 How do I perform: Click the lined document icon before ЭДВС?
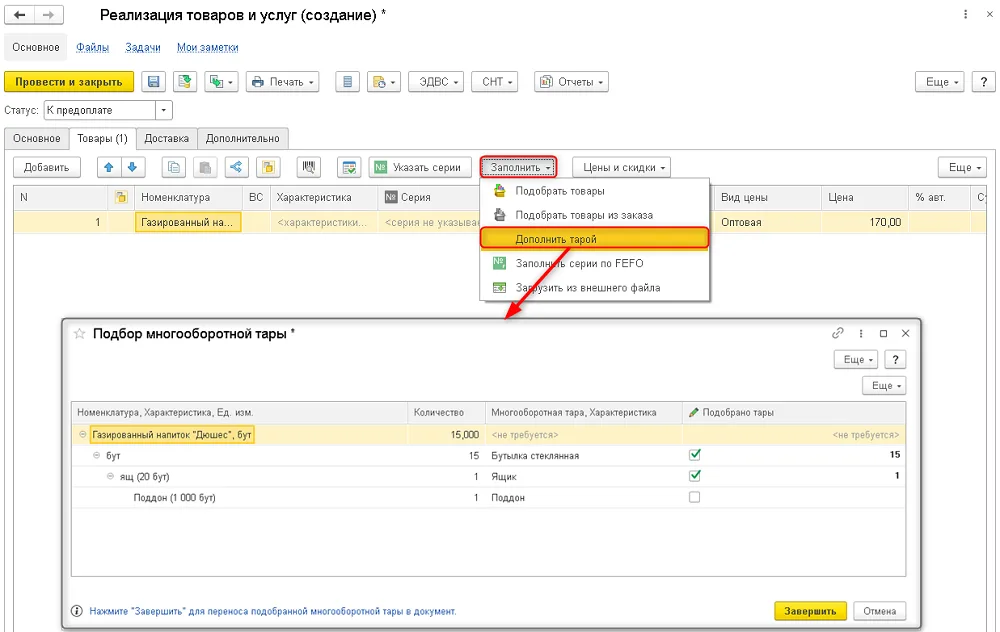pos(348,82)
